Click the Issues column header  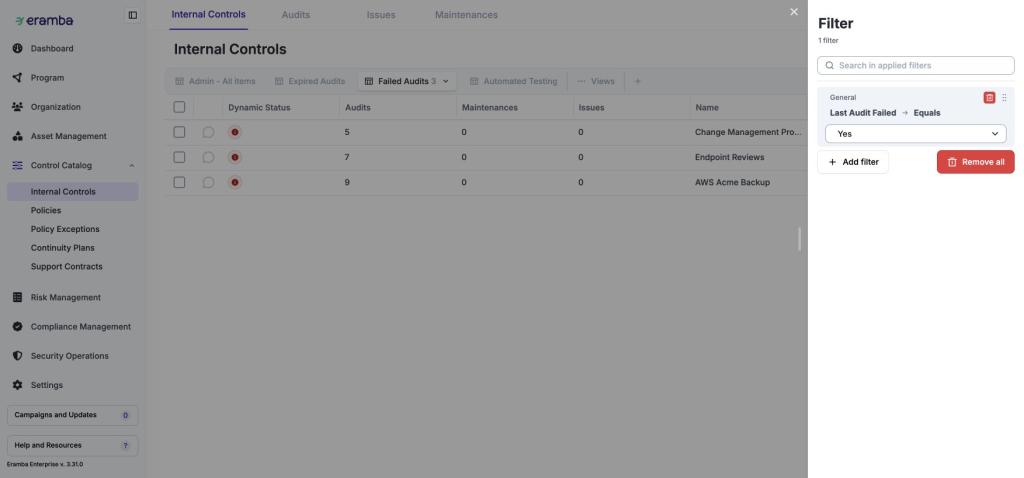[x=592, y=108]
